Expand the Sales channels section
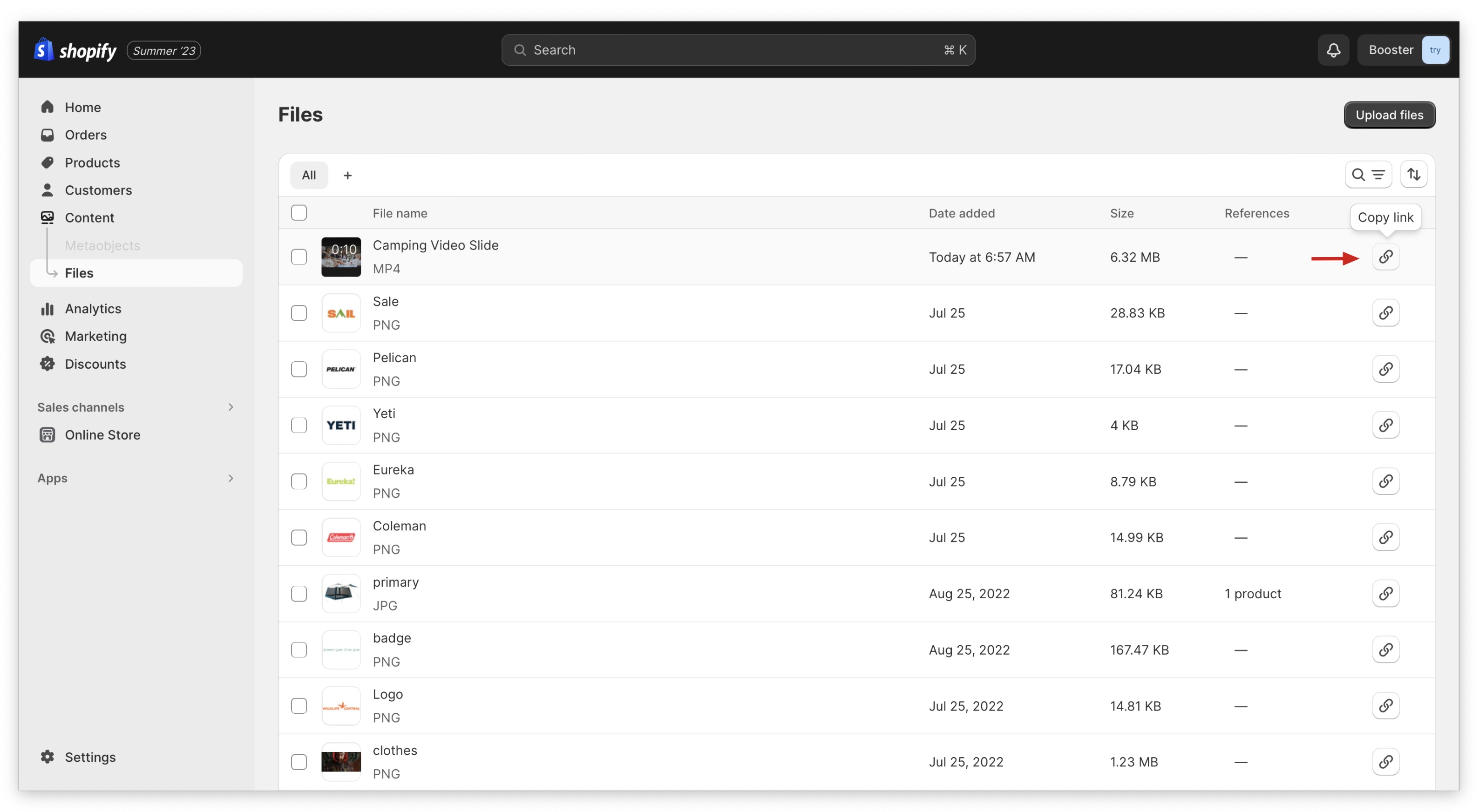The height and width of the screenshot is (812, 1479). coord(230,407)
